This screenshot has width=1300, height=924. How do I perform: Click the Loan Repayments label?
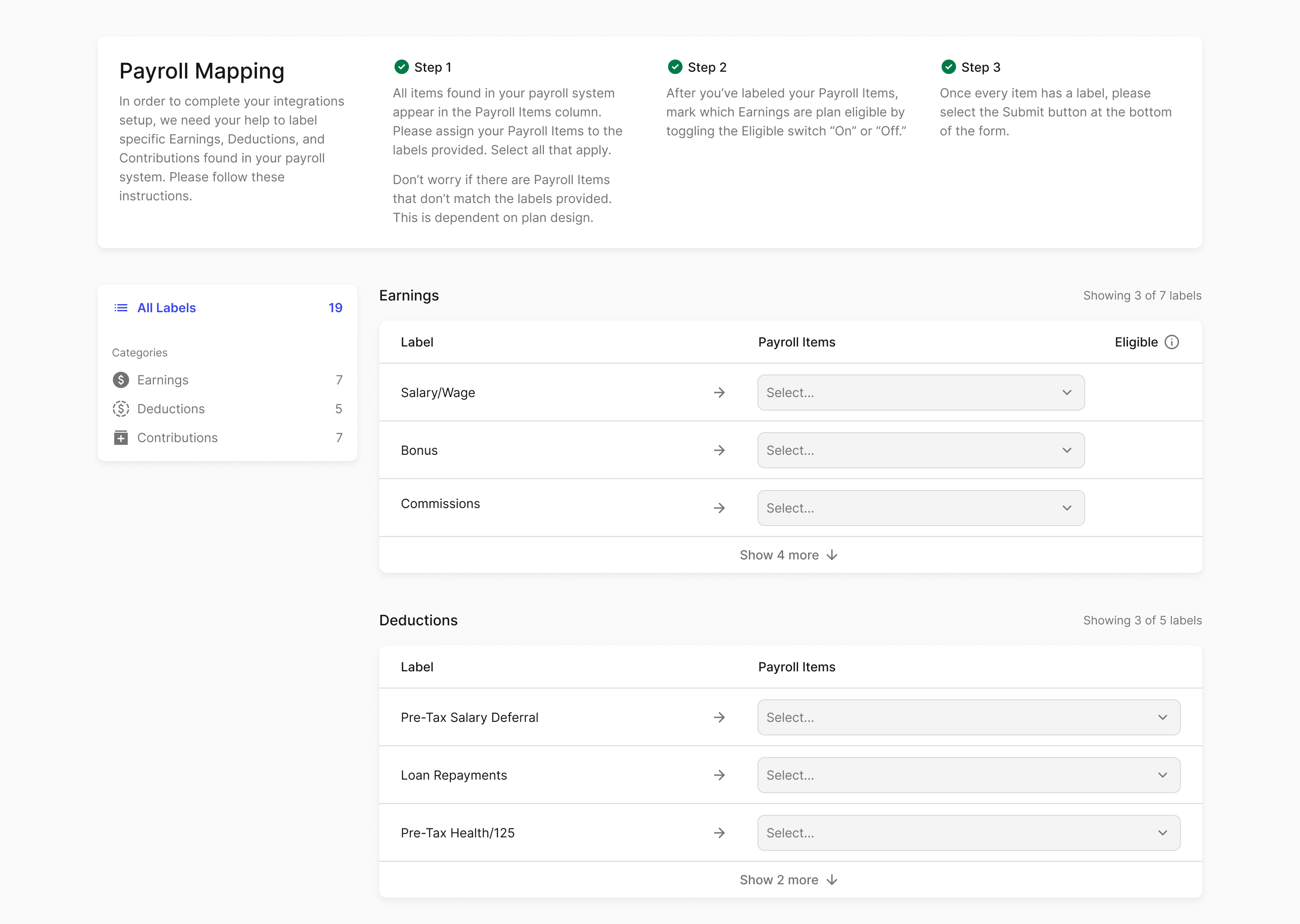click(454, 775)
